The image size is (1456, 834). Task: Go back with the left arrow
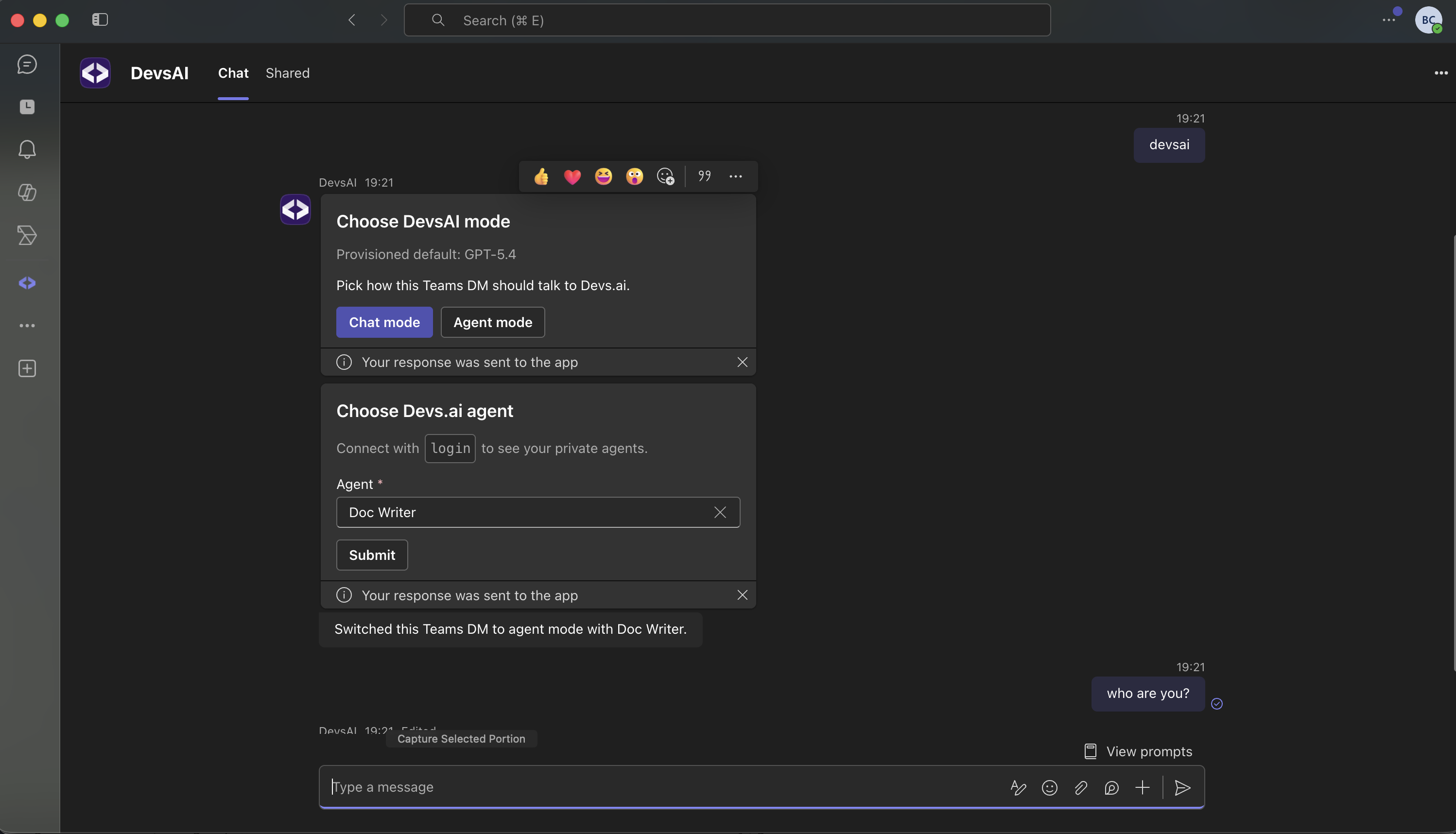coord(352,20)
